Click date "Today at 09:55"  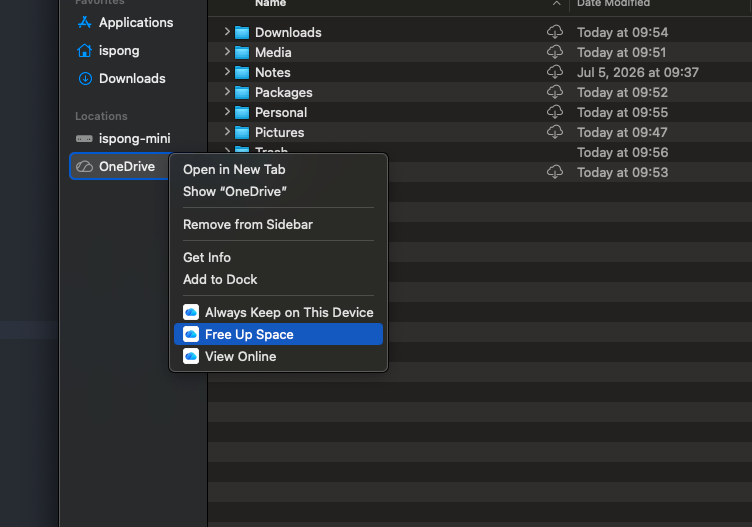tap(622, 113)
